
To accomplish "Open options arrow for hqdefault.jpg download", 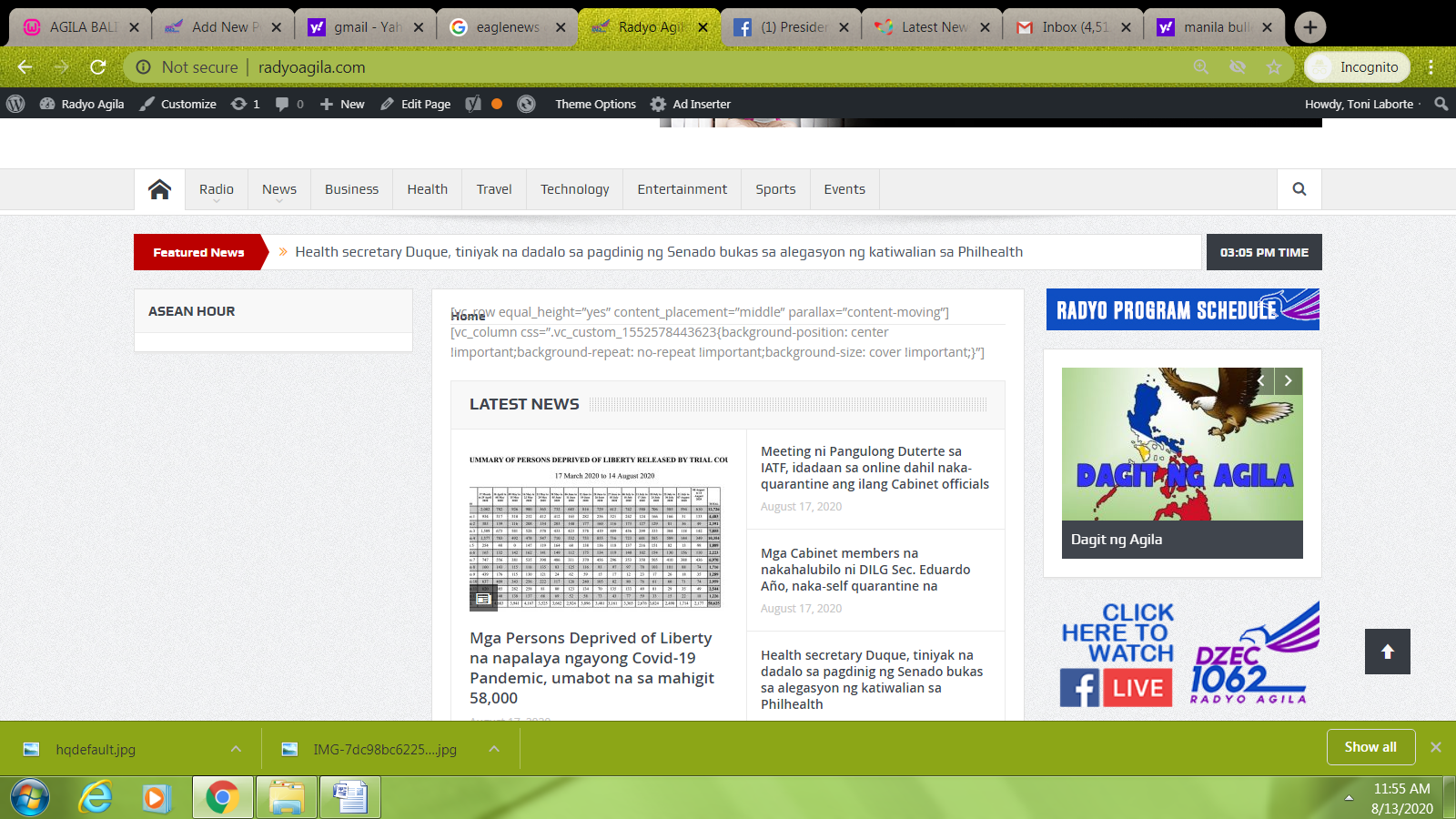I will 236,749.
